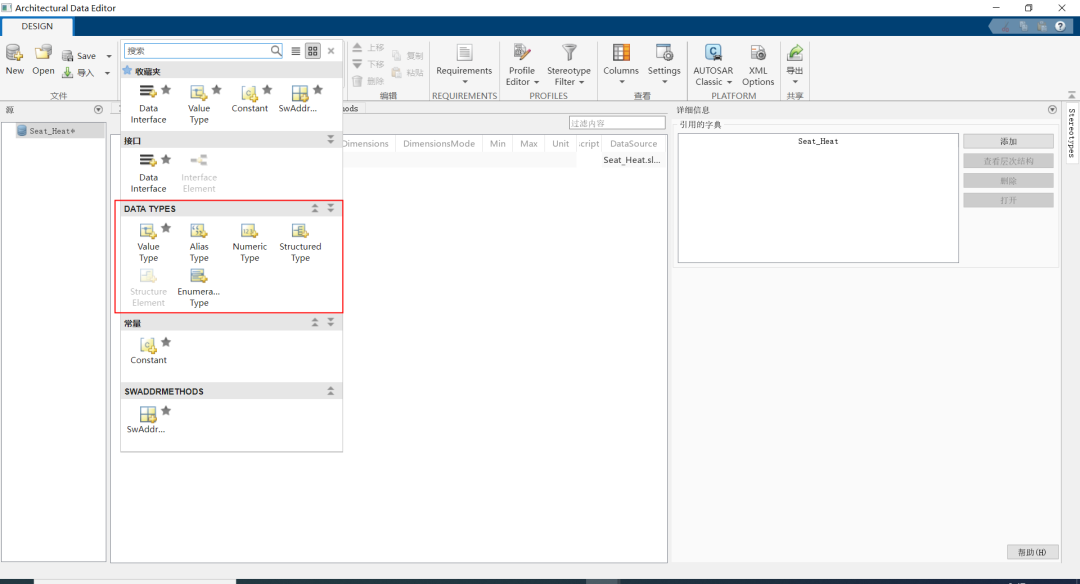
Task: Toggle favorite star for 常量 Constant
Action: (166, 342)
